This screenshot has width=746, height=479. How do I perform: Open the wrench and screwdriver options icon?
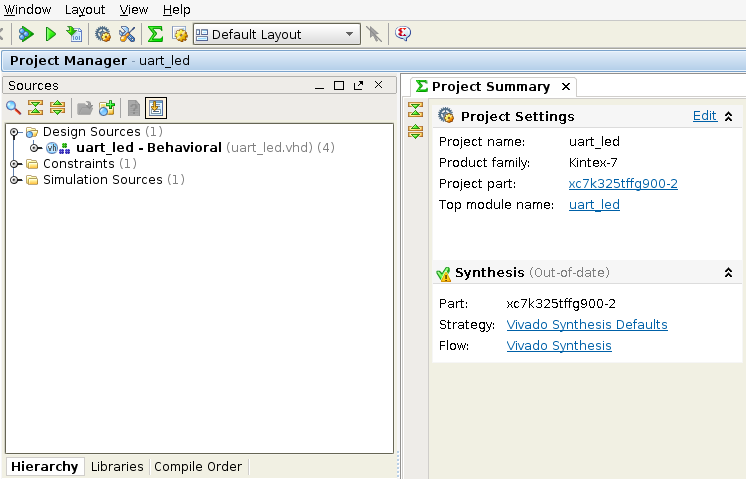click(x=127, y=34)
